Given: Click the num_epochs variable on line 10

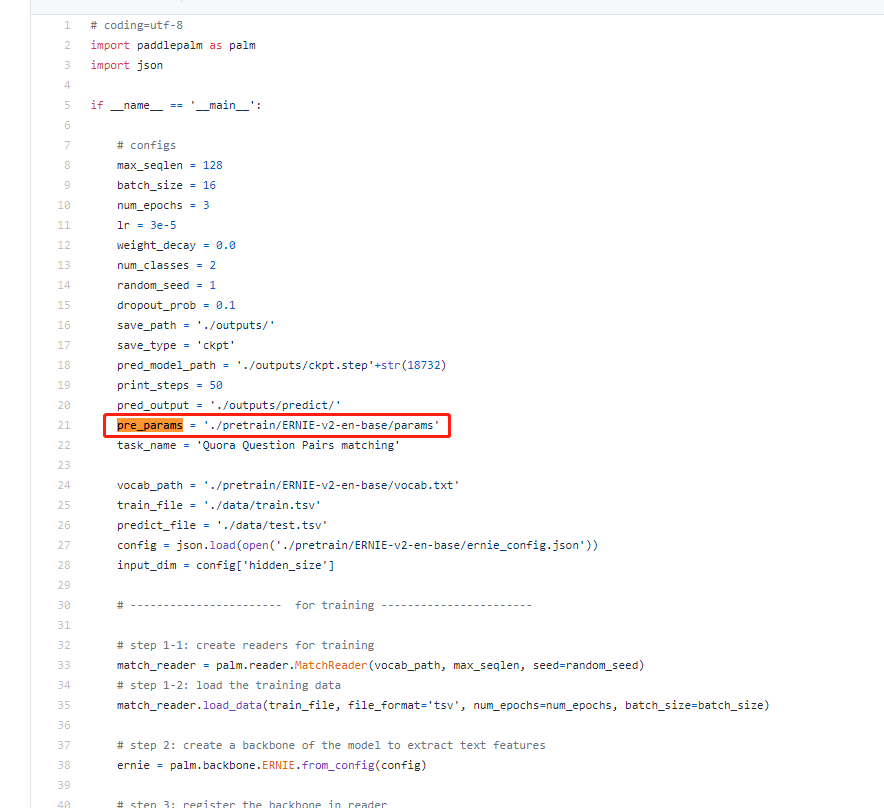Looking at the screenshot, I should pyautogui.click(x=149, y=205).
